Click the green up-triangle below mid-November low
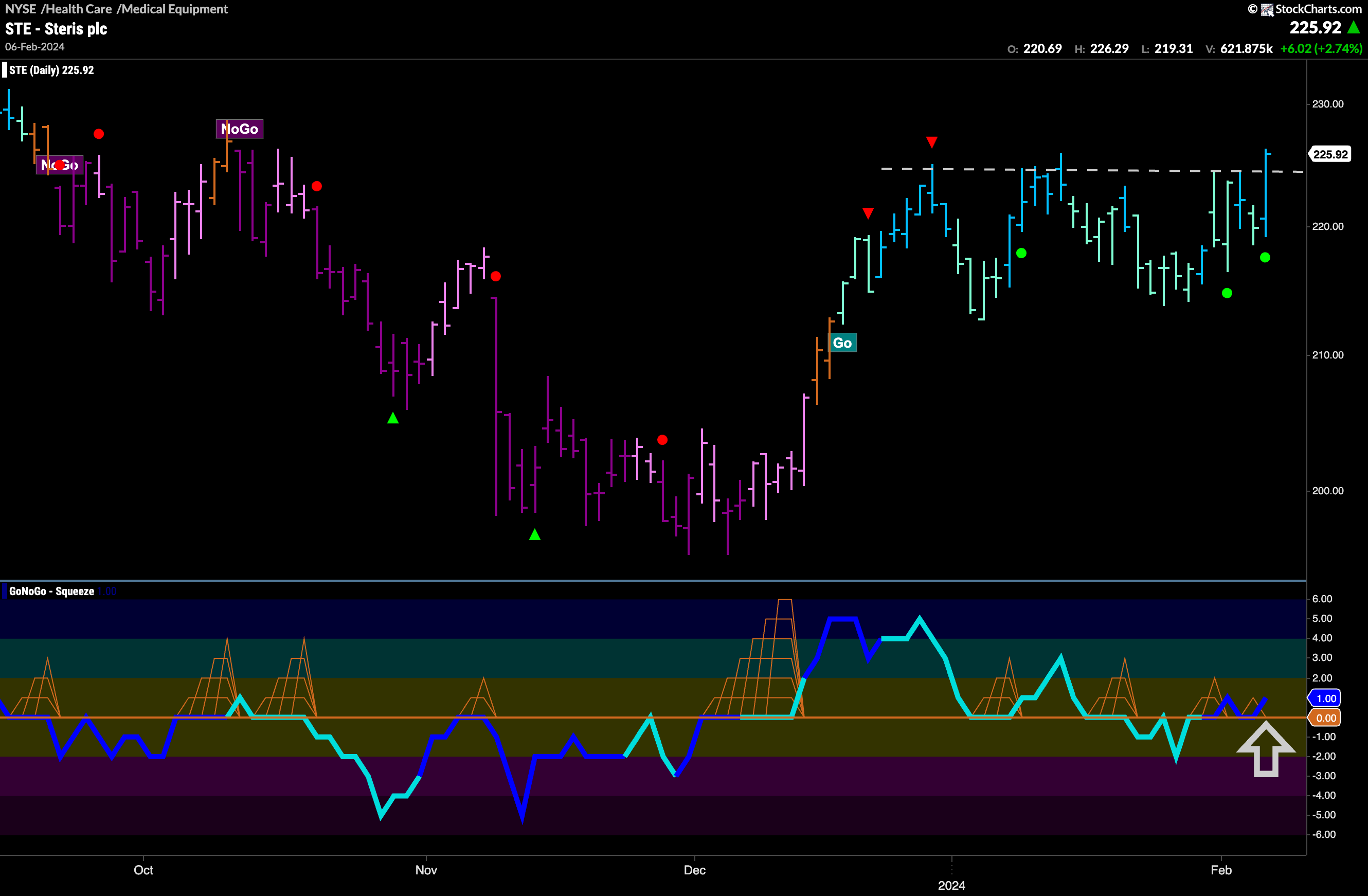This screenshot has width=1368, height=896. (534, 534)
